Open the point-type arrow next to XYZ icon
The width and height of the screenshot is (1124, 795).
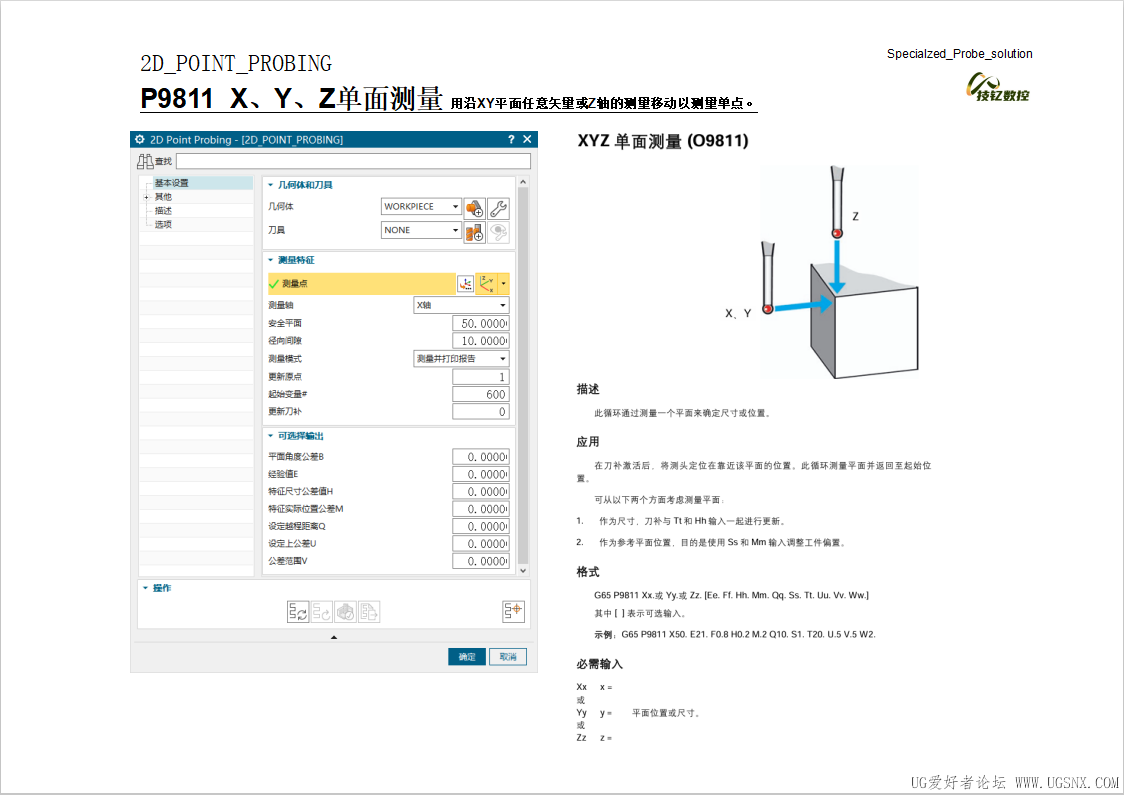pyautogui.click(x=503, y=284)
